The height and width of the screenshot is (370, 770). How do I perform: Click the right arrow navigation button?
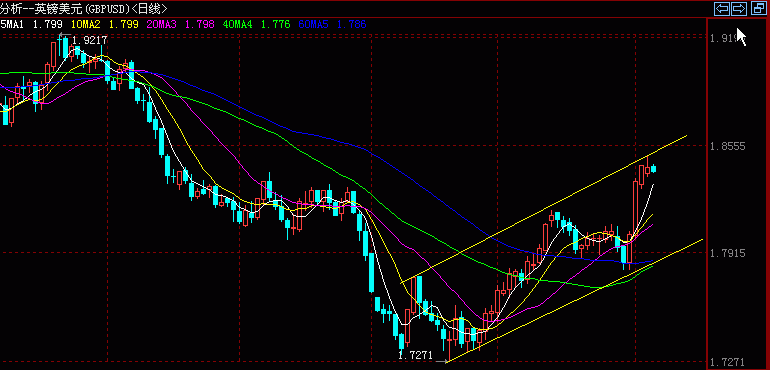pyautogui.click(x=739, y=8)
